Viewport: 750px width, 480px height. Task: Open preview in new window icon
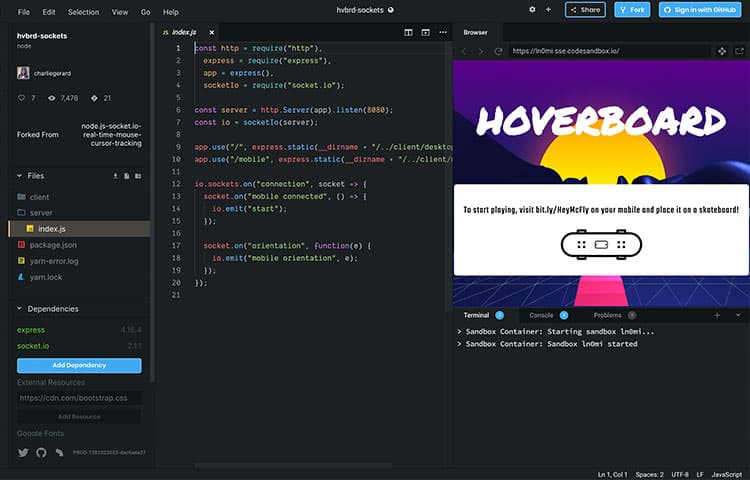tap(741, 51)
